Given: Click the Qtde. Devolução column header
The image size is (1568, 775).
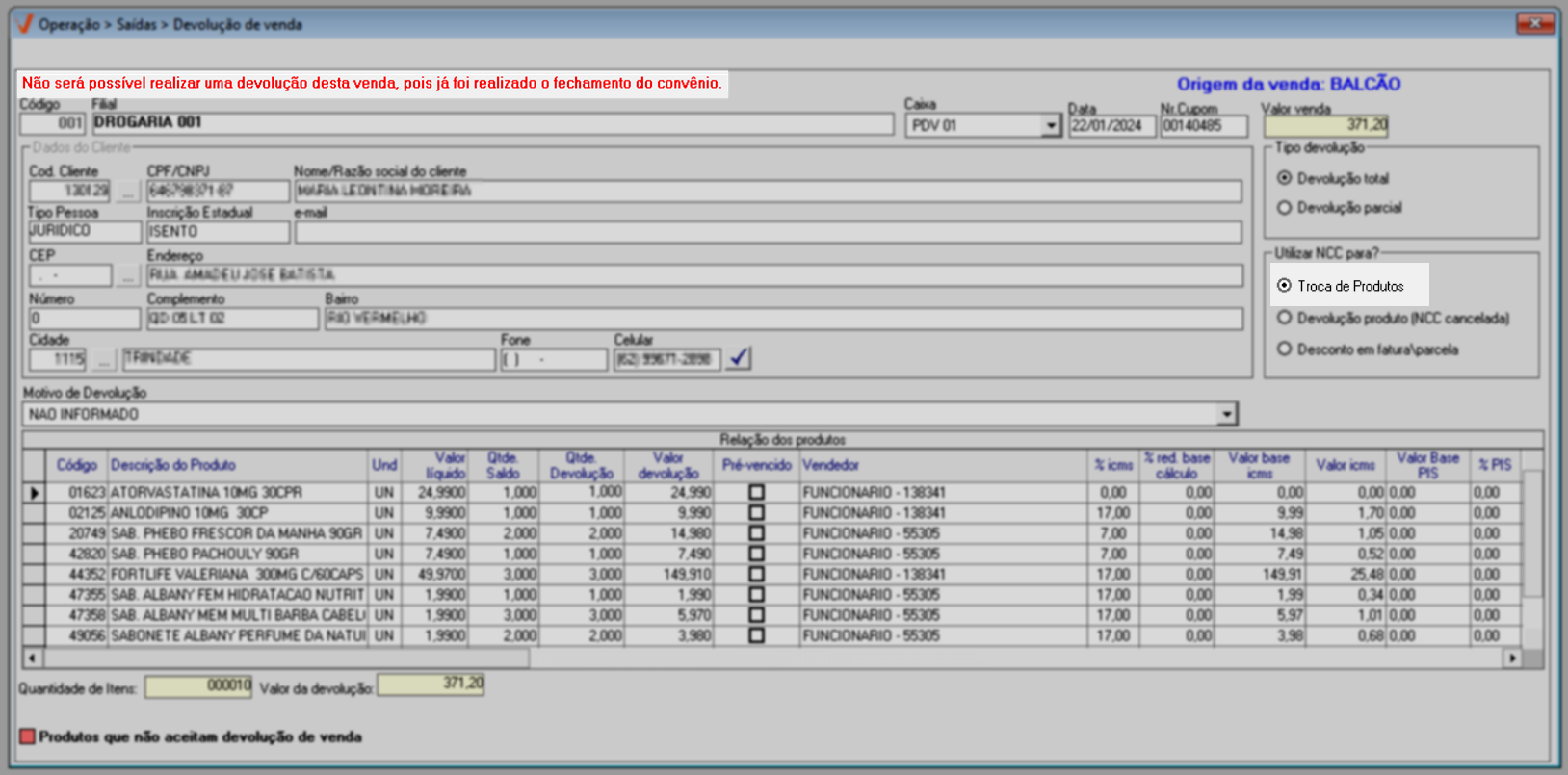Looking at the screenshot, I should [x=582, y=465].
